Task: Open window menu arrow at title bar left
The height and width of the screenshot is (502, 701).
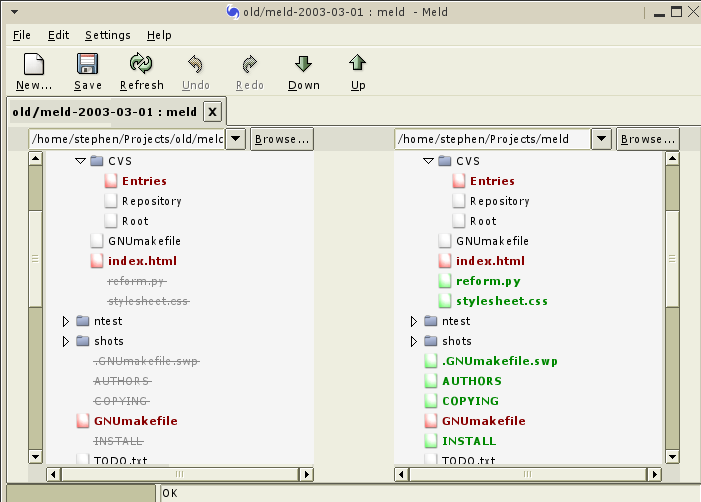Action: (x=14, y=12)
